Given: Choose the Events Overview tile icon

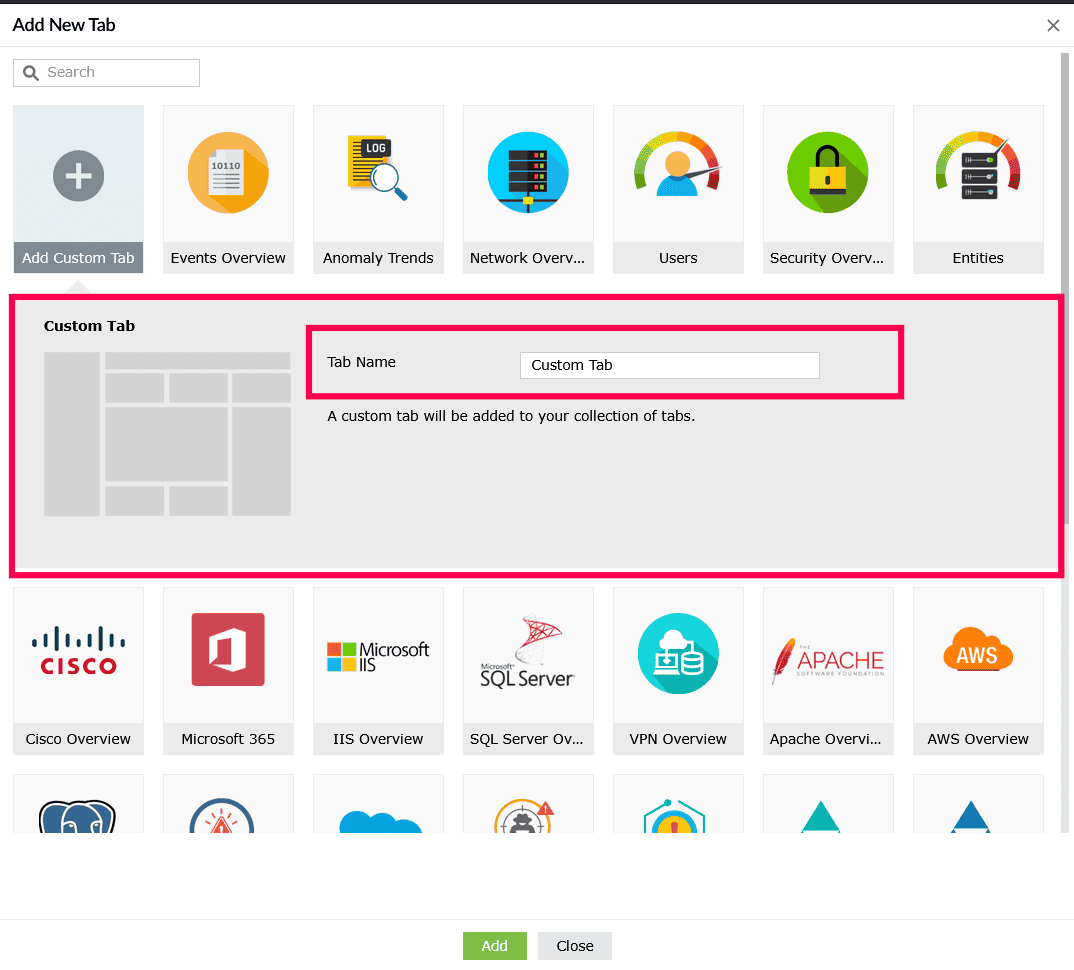Looking at the screenshot, I should coord(228,173).
